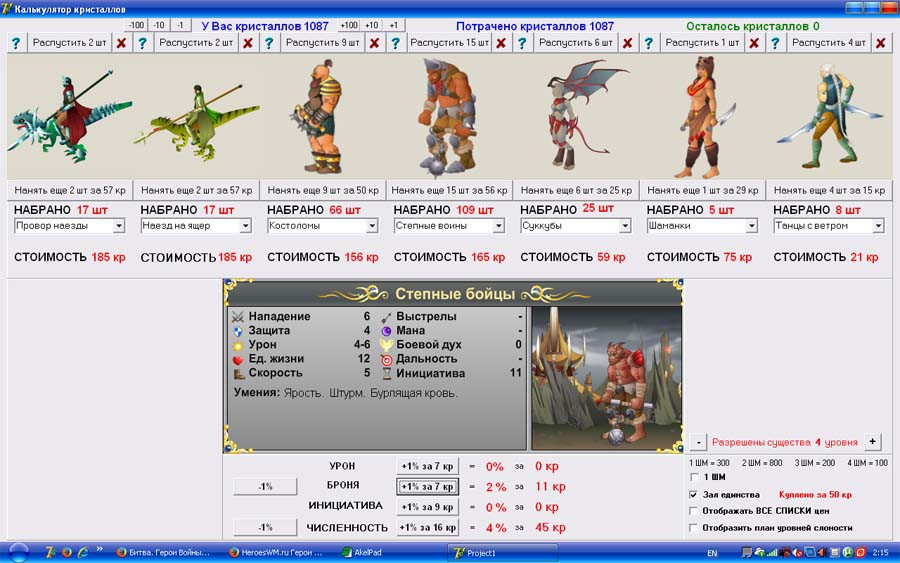The height and width of the screenshot is (563, 900).
Task: Click +1% за 16 кр for ЧИСЛЕННОСТЬ
Action: (427, 527)
